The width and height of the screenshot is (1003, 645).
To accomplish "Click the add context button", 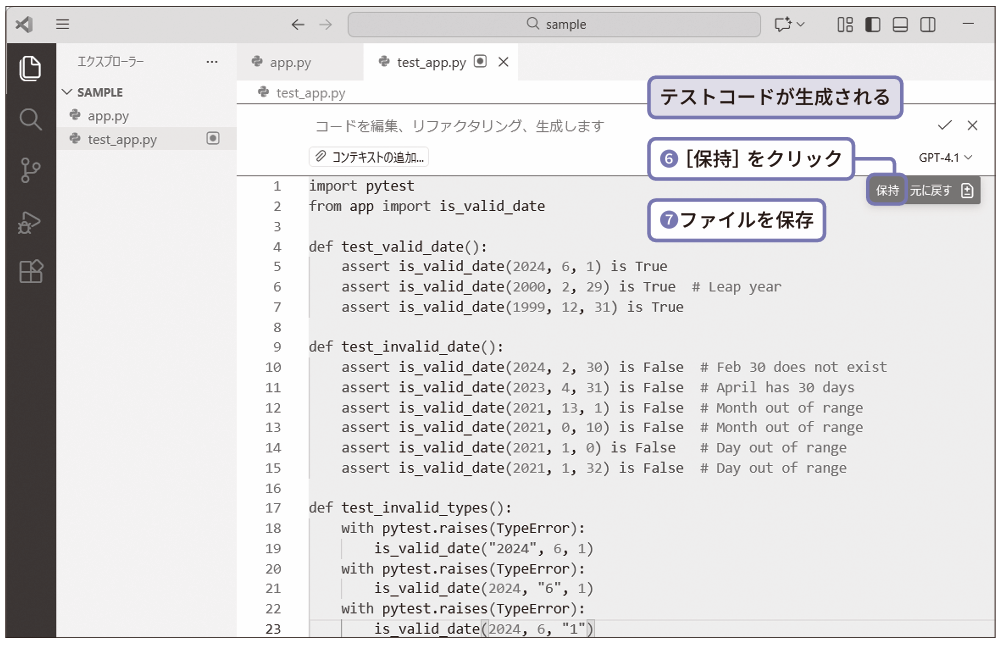I will (x=369, y=157).
